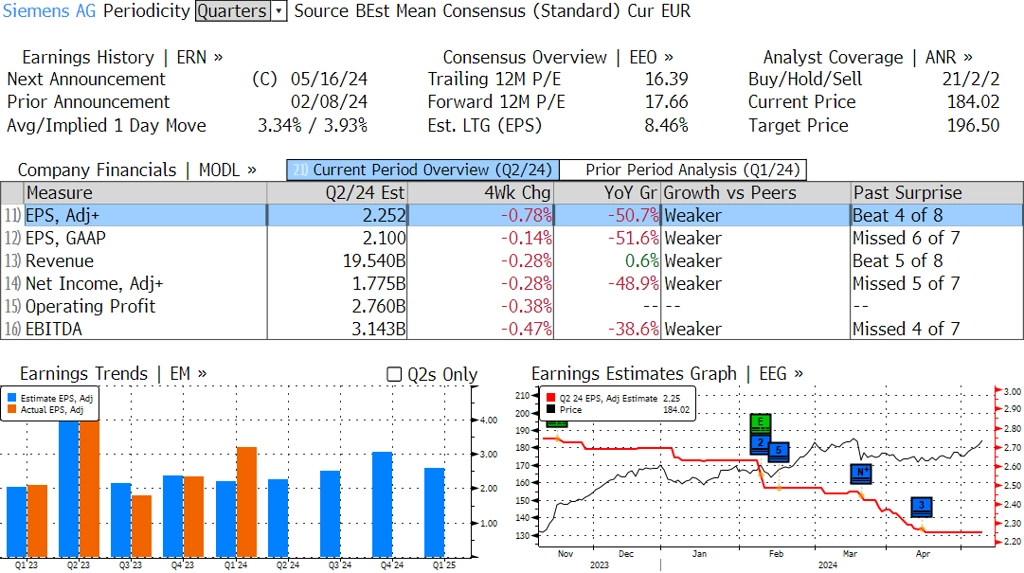1024x573 pixels.
Task: Click the orange Actual EPS legend swatch
Action: pos(12,410)
